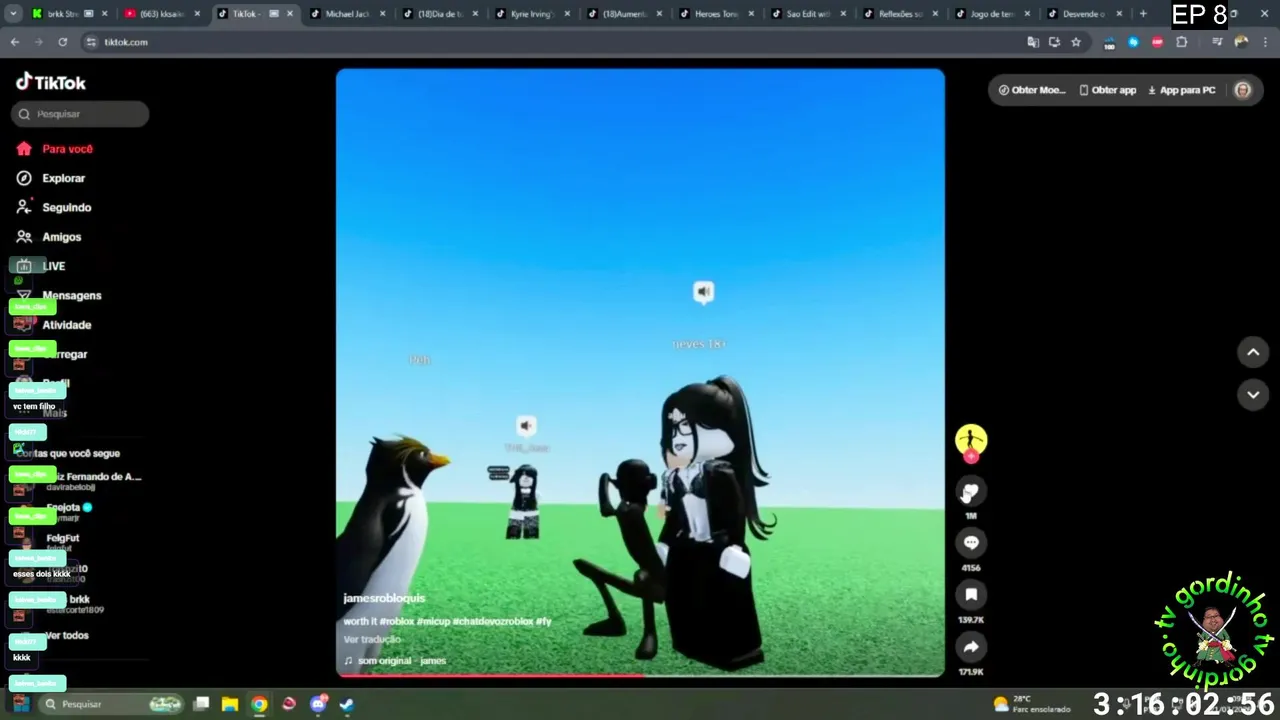Share the video with the arrow icon
The height and width of the screenshot is (720, 1280).
point(970,647)
